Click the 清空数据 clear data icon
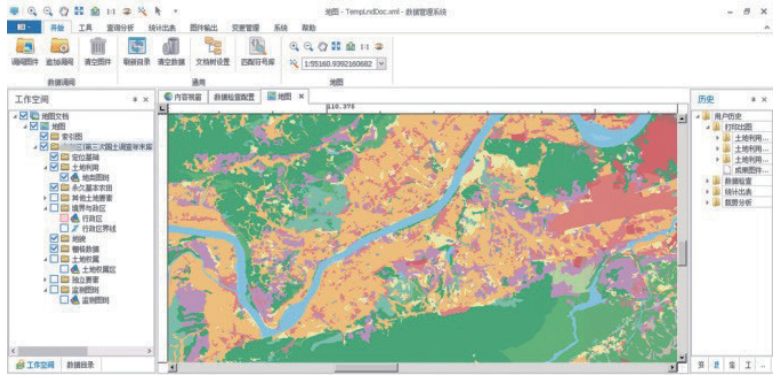The height and width of the screenshot is (378, 778). (x=171, y=47)
